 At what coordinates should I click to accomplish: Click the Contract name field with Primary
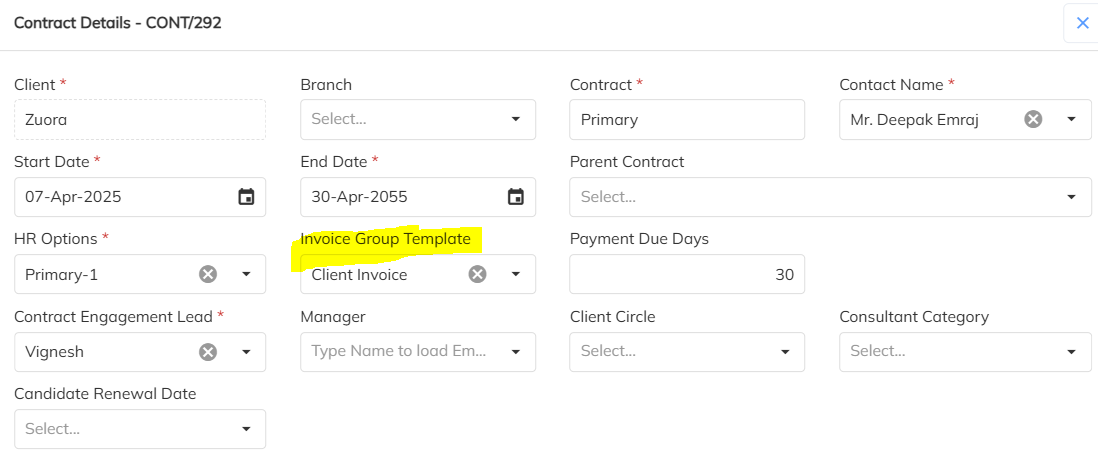point(686,119)
